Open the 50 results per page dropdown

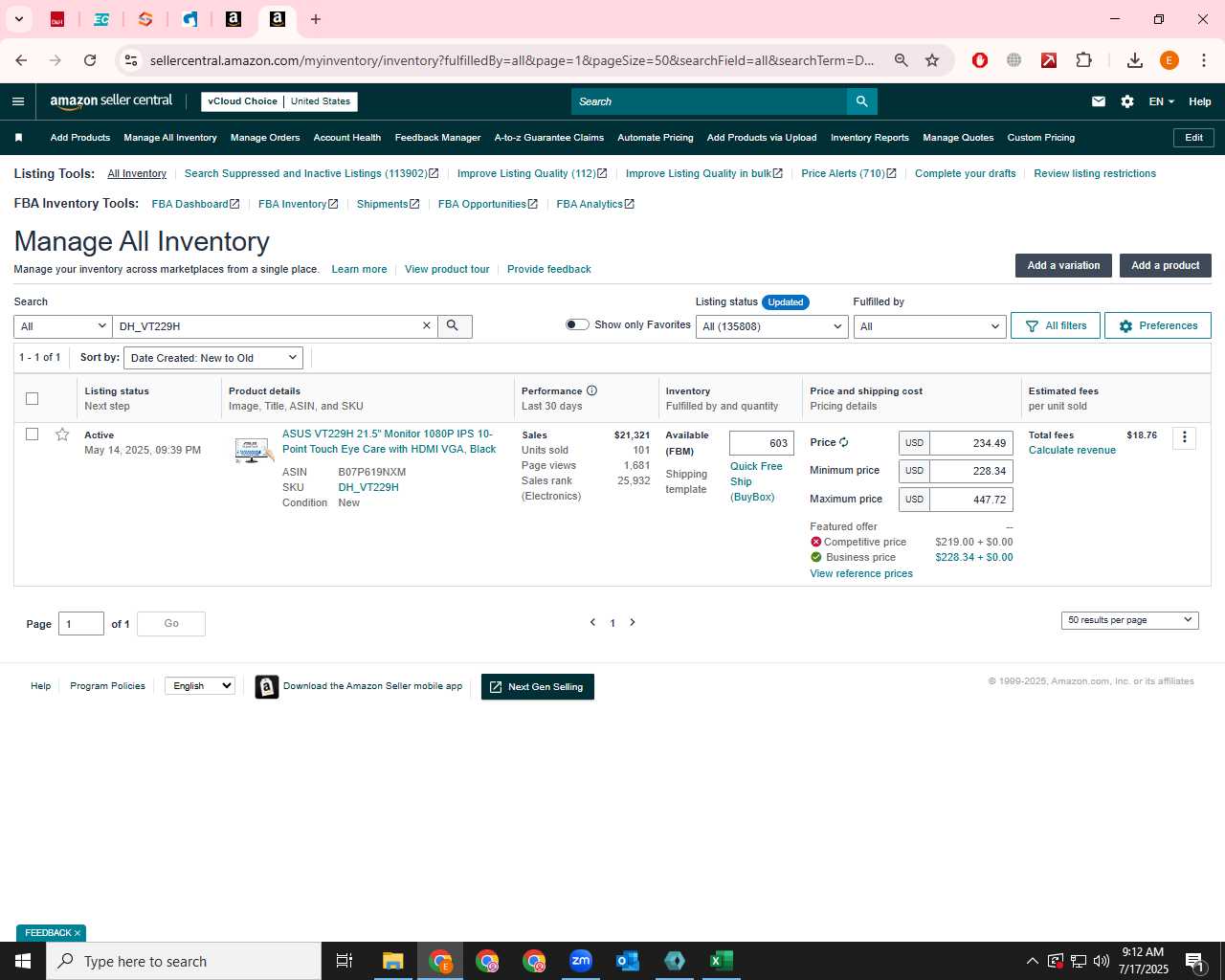1129,620
